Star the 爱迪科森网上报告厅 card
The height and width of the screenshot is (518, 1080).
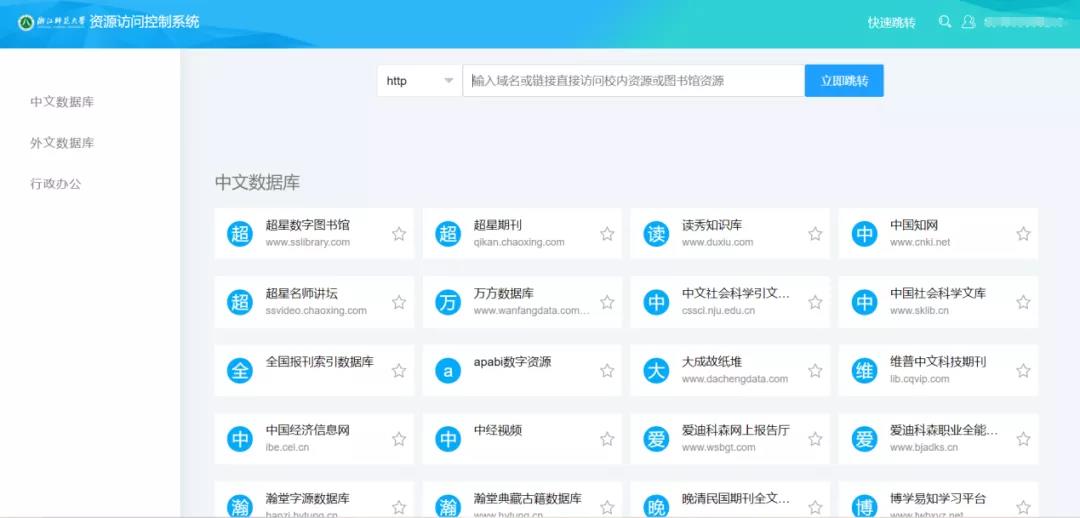pyautogui.click(x=816, y=439)
